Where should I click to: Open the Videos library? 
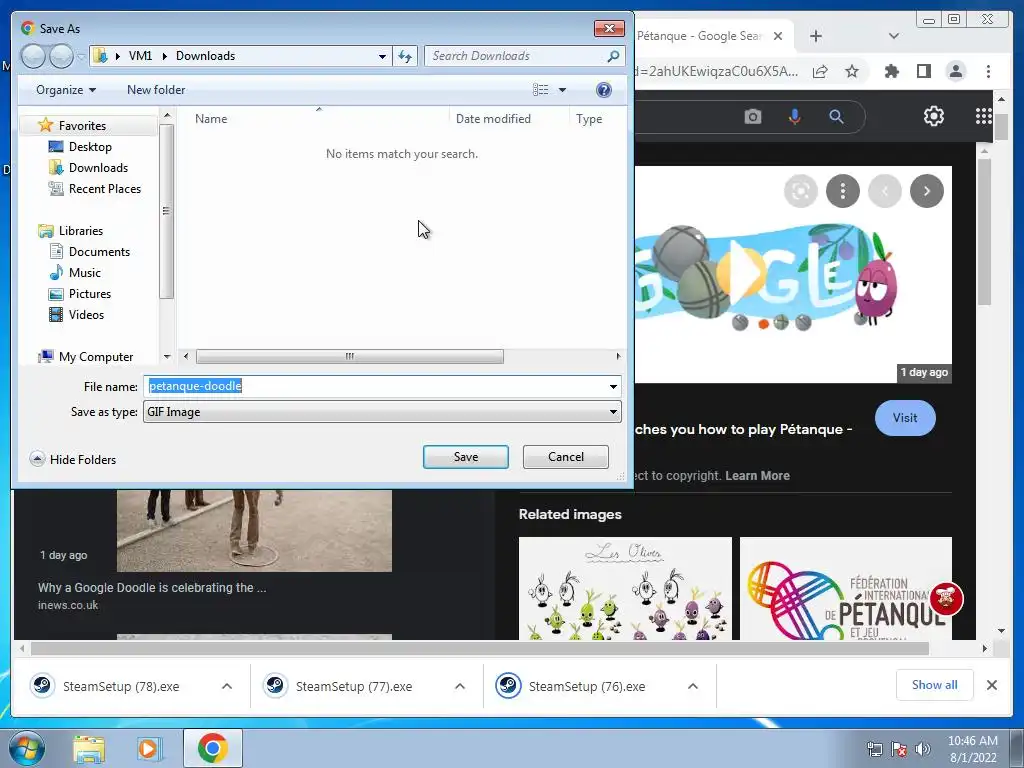click(86, 315)
